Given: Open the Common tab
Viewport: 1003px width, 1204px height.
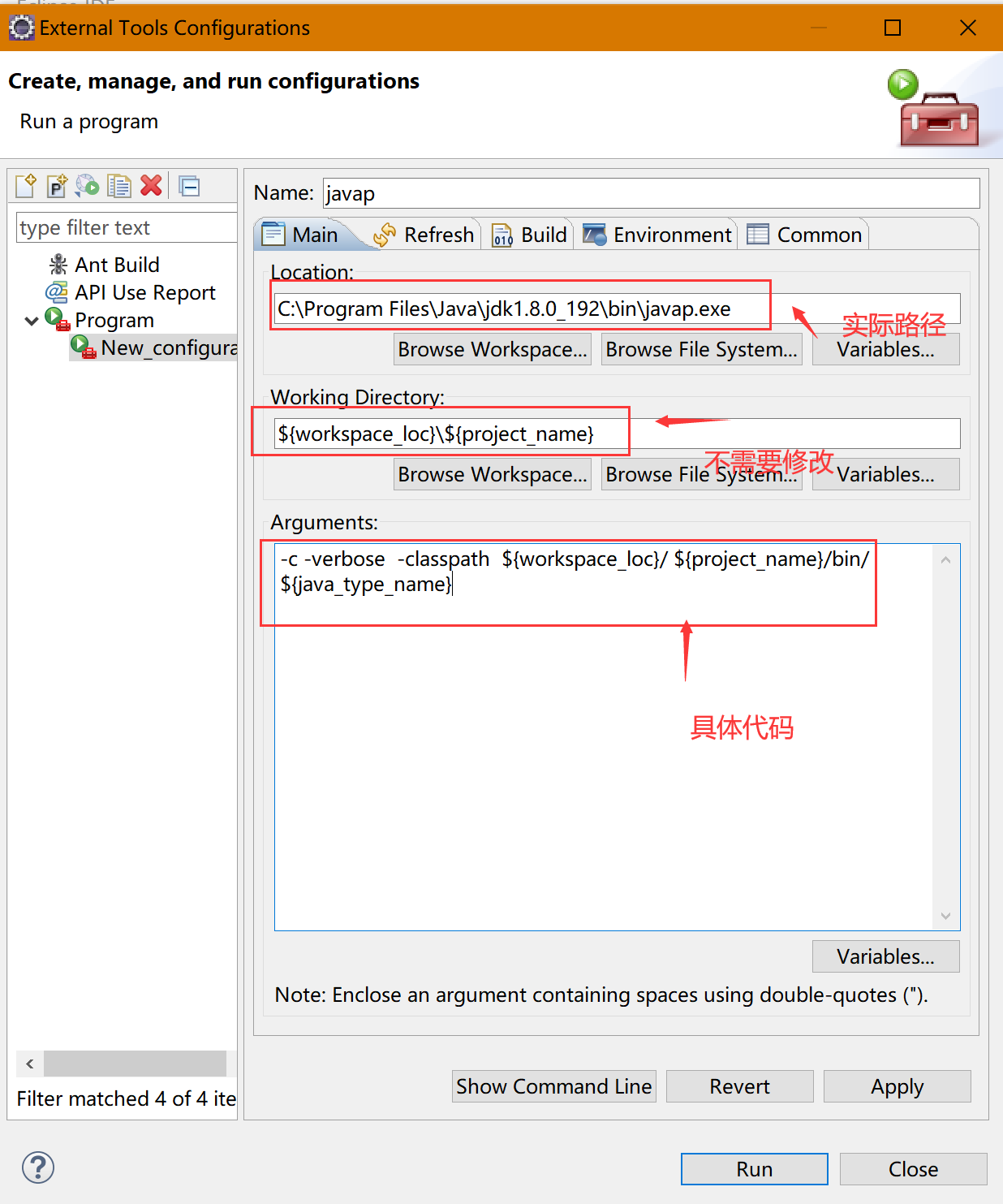Looking at the screenshot, I should tap(804, 235).
